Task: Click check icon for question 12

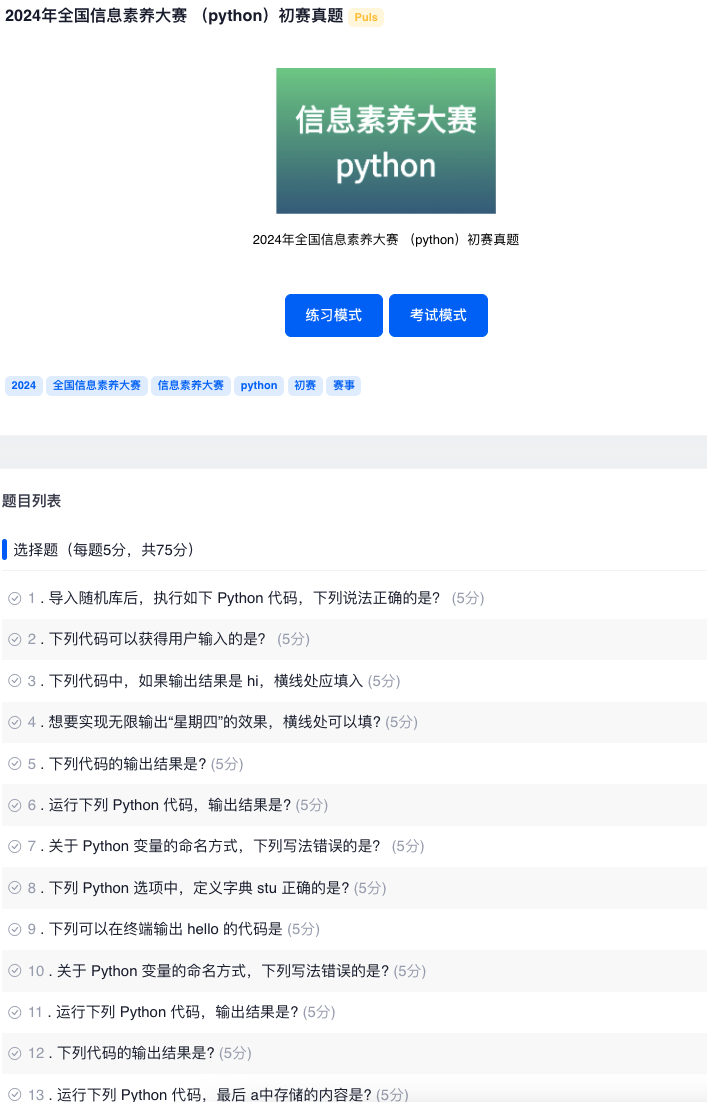Action: click(x=15, y=1054)
